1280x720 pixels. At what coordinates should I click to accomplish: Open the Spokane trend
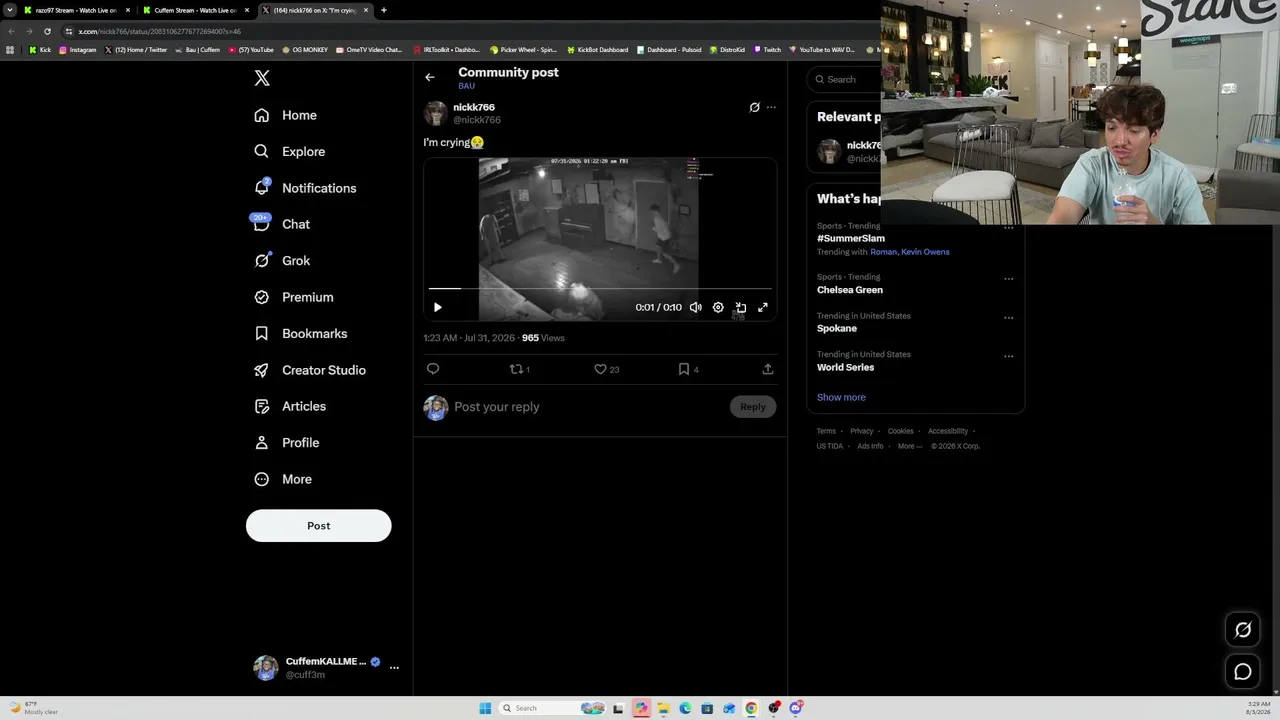[837, 329]
